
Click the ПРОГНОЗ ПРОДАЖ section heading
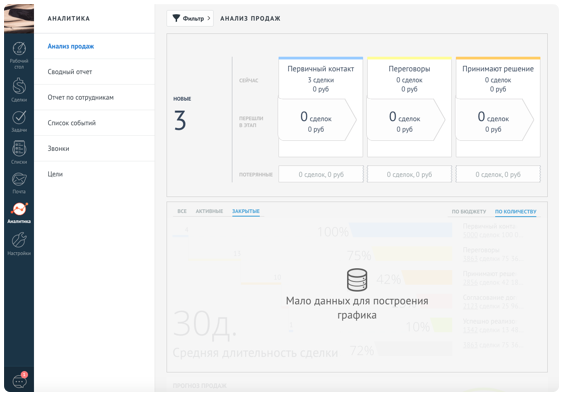pos(200,386)
